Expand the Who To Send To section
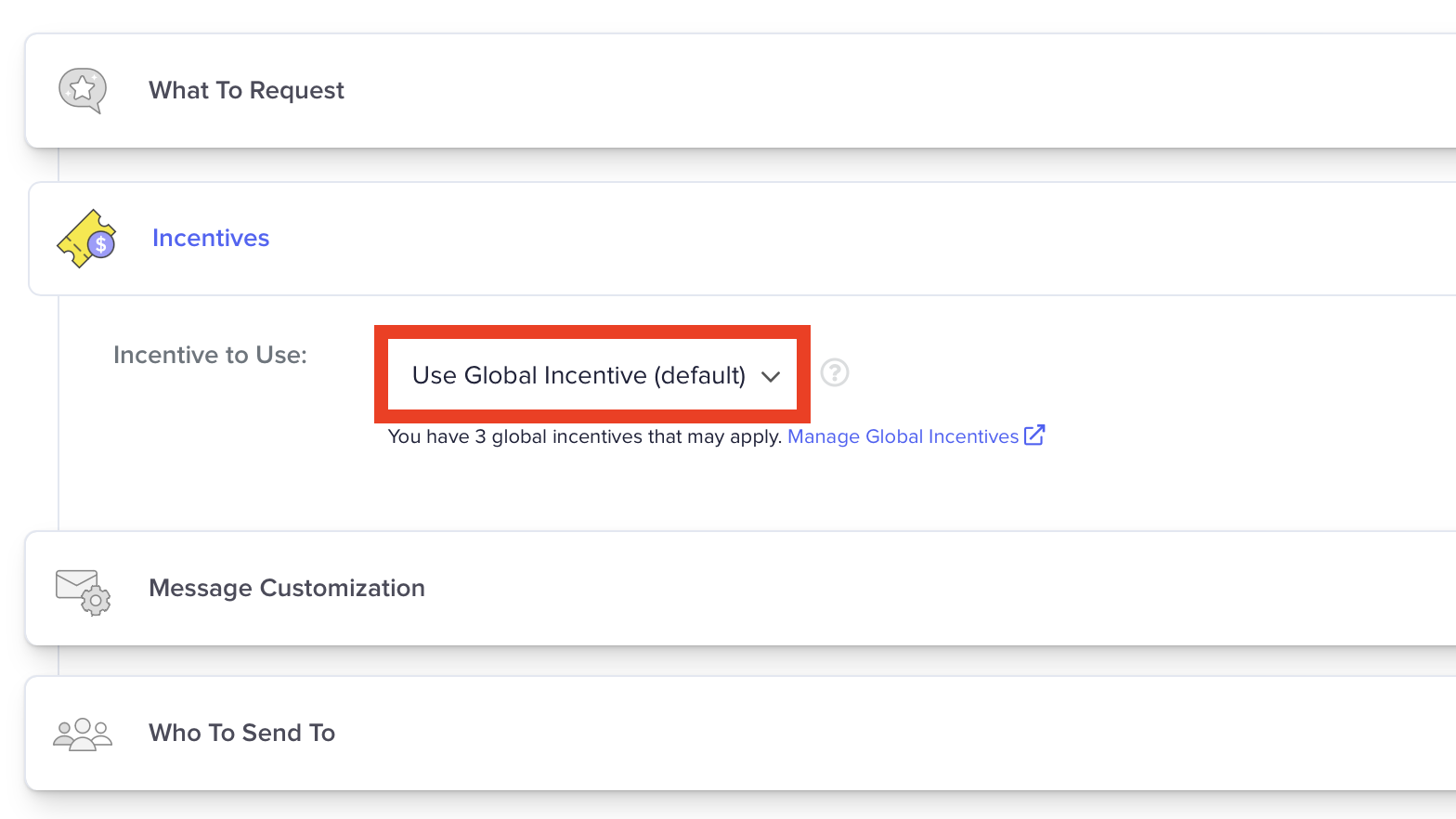This screenshot has height=819, width=1456. point(741,733)
